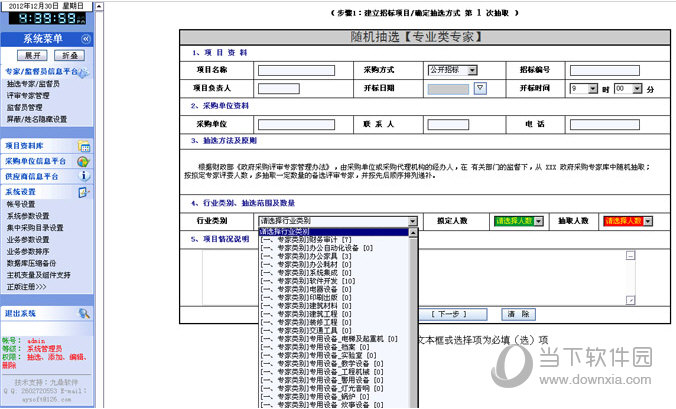Image resolution: width=676 pixels, height=409 pixels.
Task: Click the 折叠 button in system menu
Action: click(69, 56)
